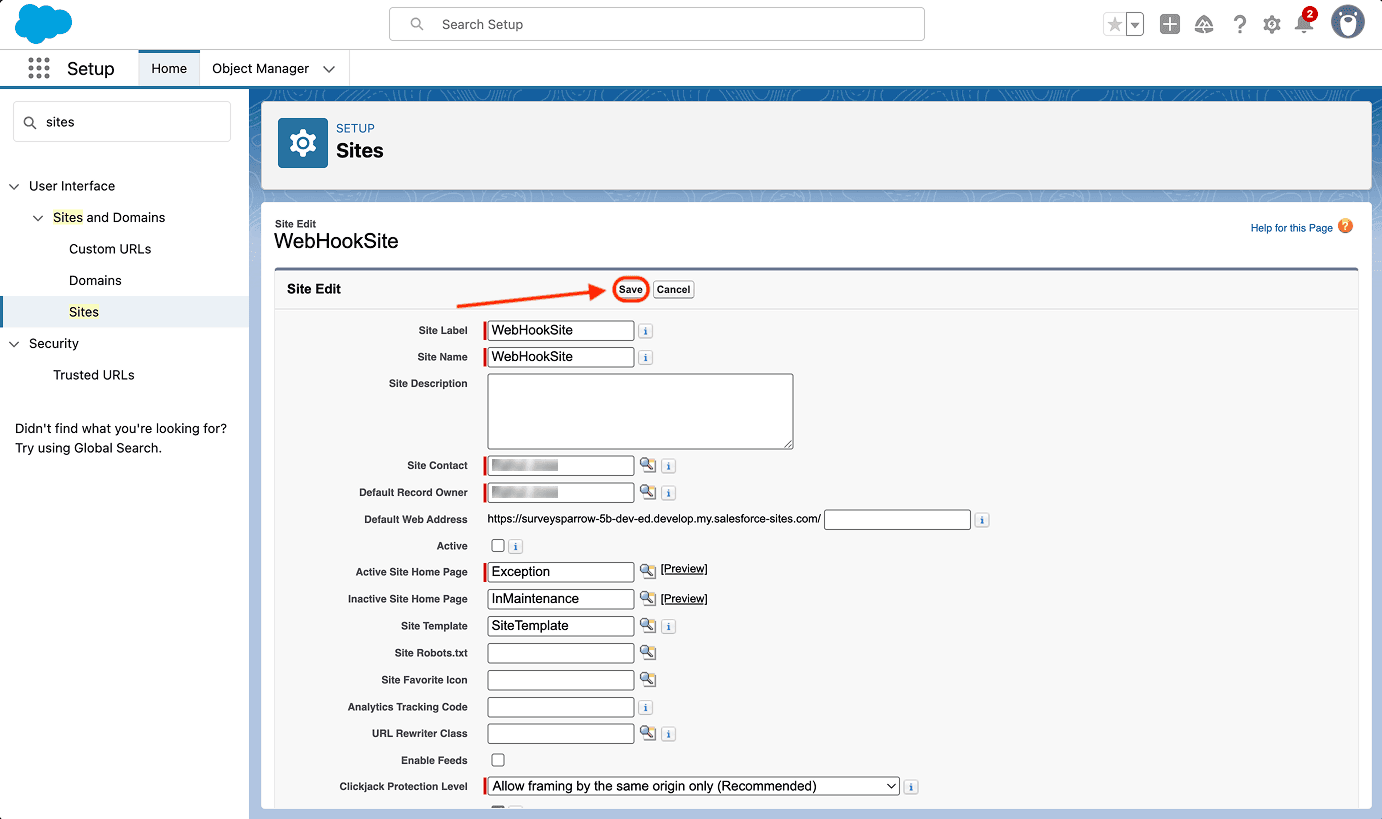This screenshot has width=1382, height=819.
Task: Click the Save button
Action: point(630,289)
